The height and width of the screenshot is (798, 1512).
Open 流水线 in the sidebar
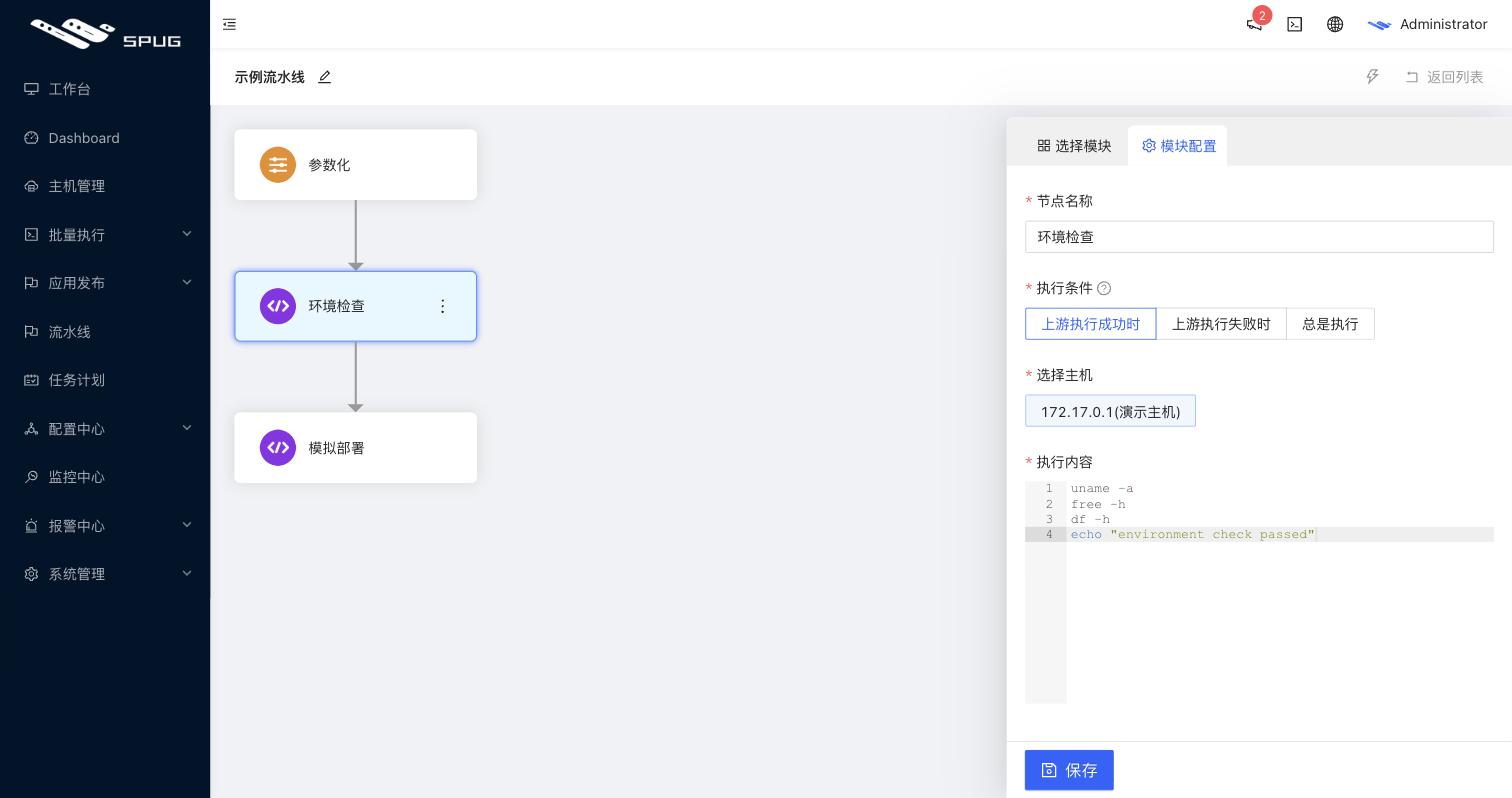[105, 332]
